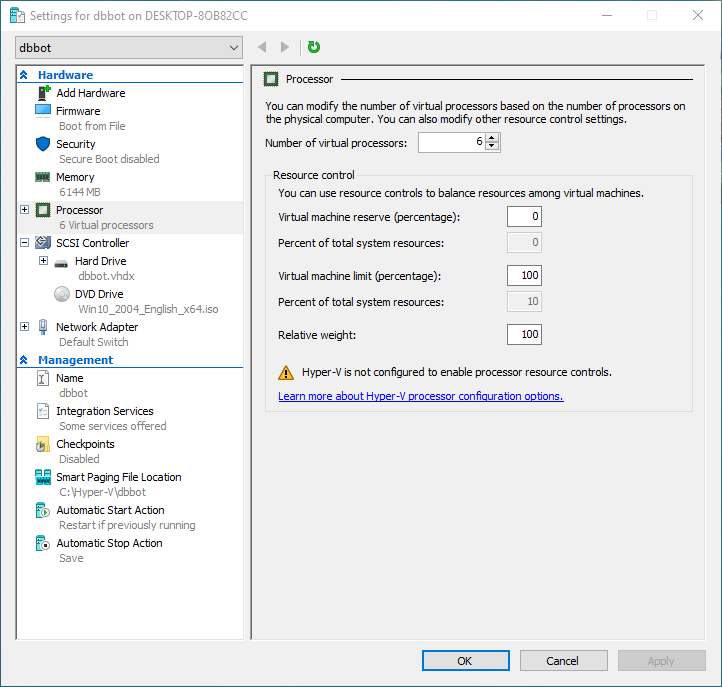Screen dimensions: 722x687
Task: Click the Network Adapter icon
Action: (x=43, y=326)
